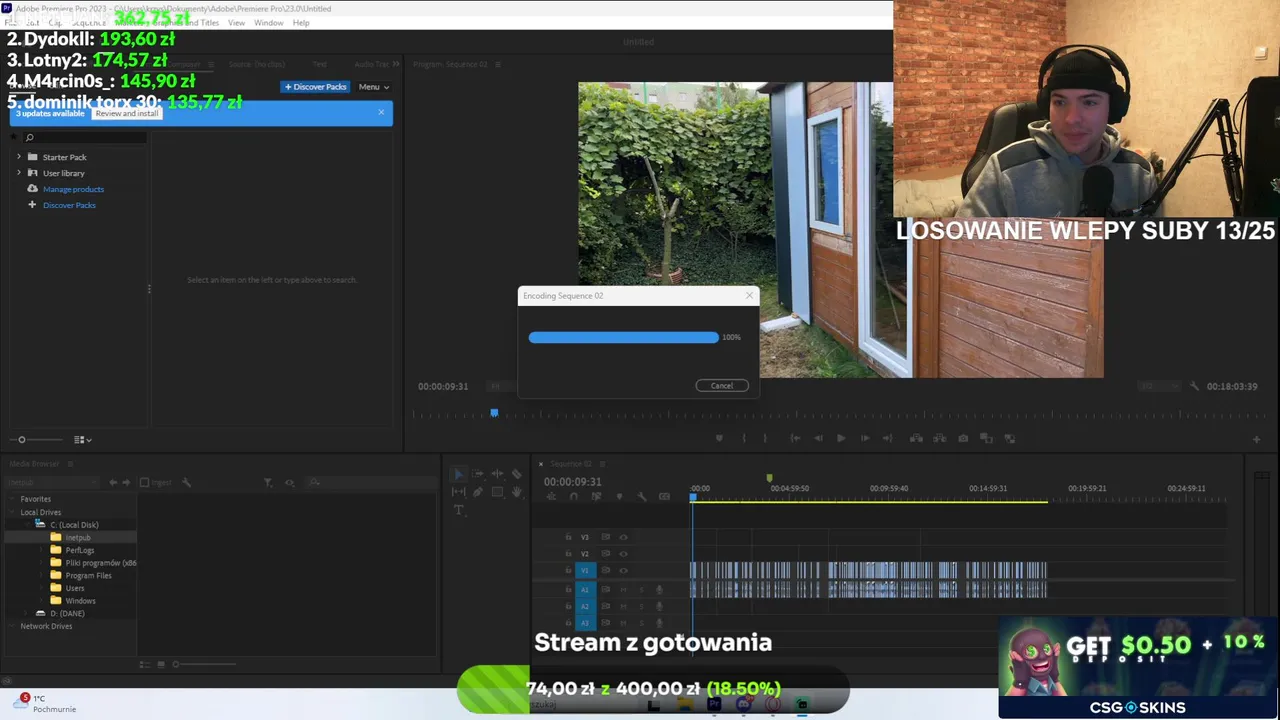Mute audio track A1
This screenshot has height=720, width=1280.
click(623, 590)
